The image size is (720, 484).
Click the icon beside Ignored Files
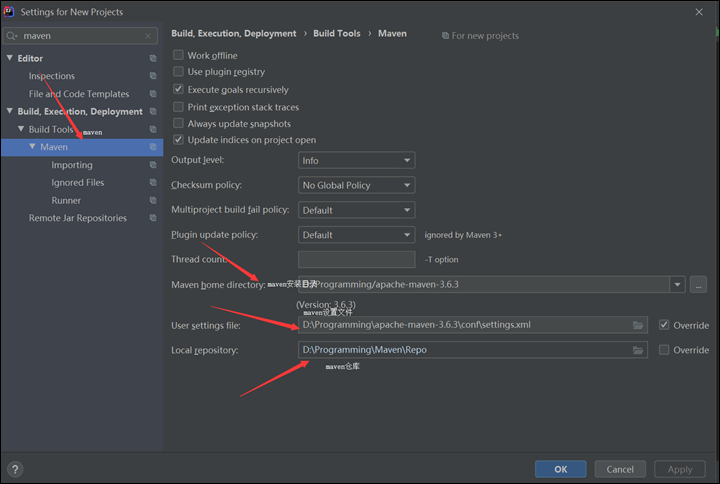click(153, 183)
